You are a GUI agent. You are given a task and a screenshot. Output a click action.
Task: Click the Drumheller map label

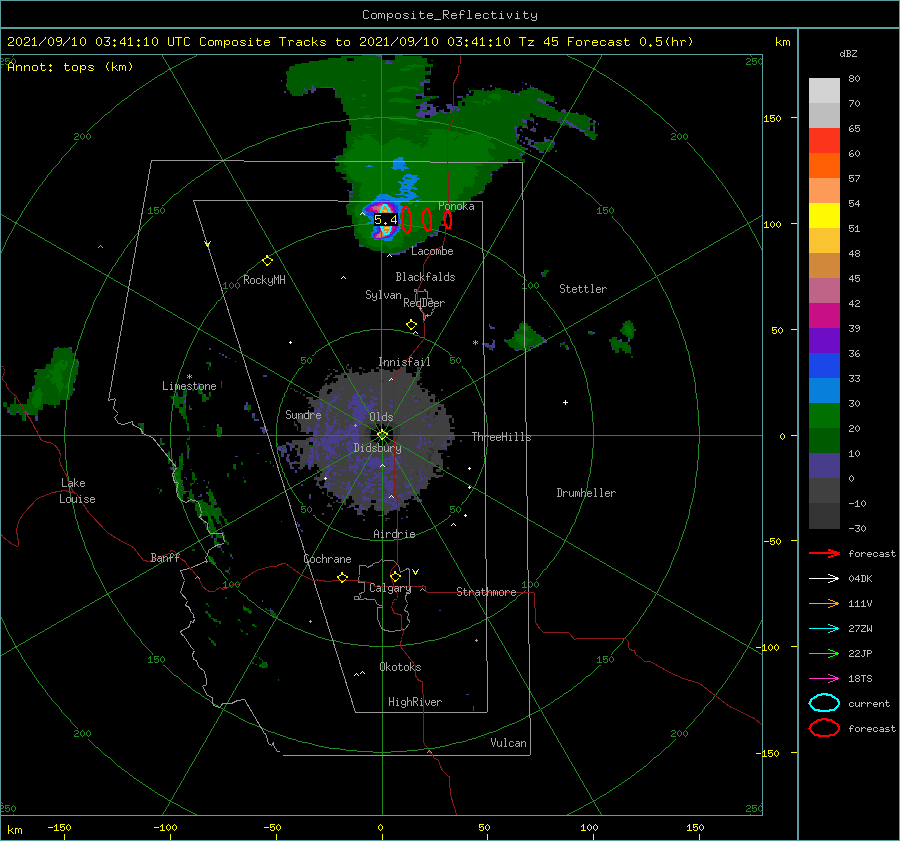[x=586, y=493]
